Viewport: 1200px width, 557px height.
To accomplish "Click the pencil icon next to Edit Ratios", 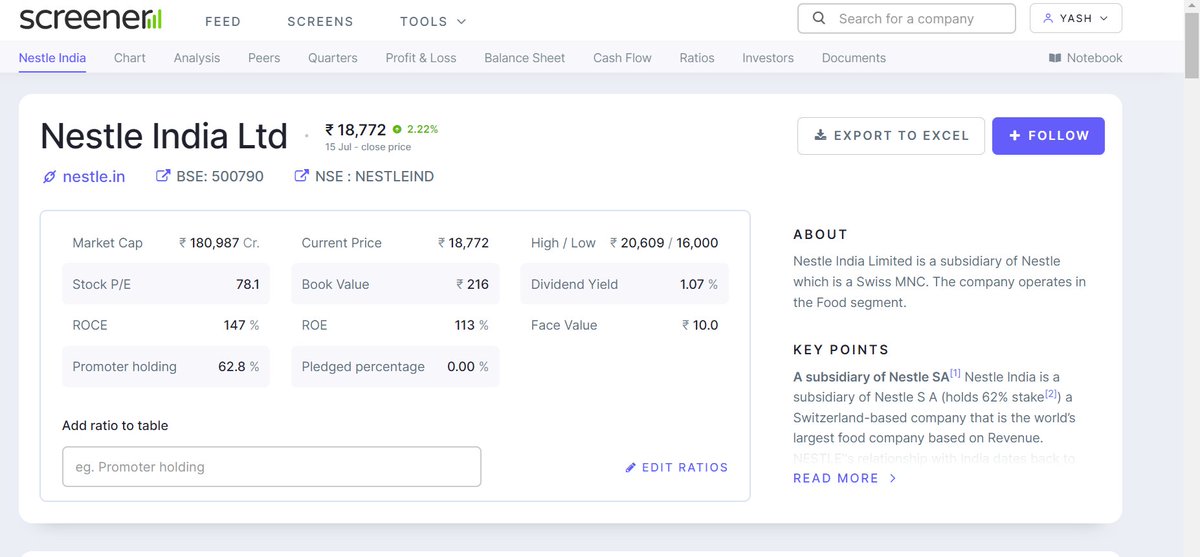I will (630, 467).
